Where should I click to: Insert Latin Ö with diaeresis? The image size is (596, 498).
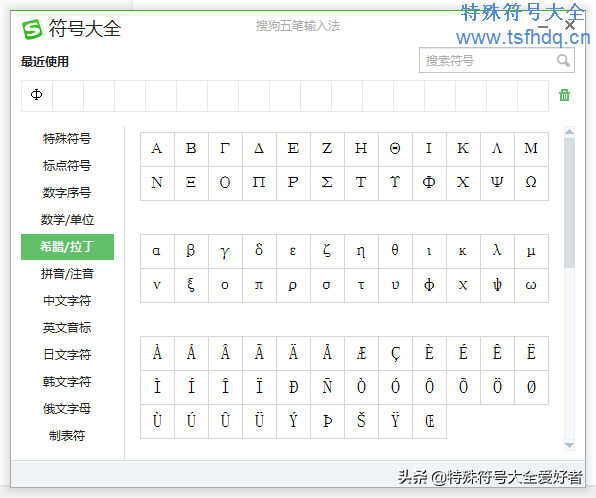coord(497,387)
